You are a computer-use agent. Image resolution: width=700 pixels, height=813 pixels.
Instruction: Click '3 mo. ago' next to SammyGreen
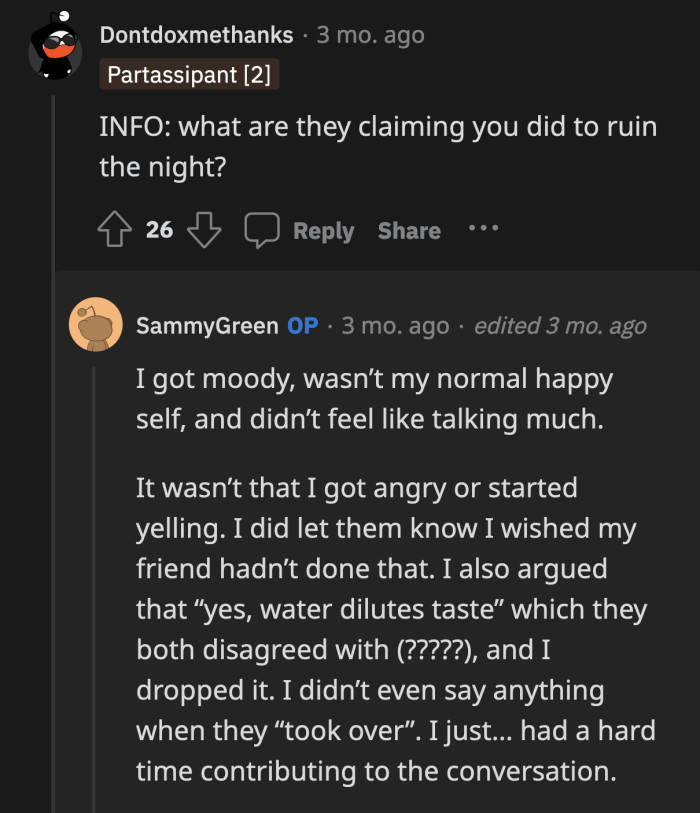coord(397,325)
